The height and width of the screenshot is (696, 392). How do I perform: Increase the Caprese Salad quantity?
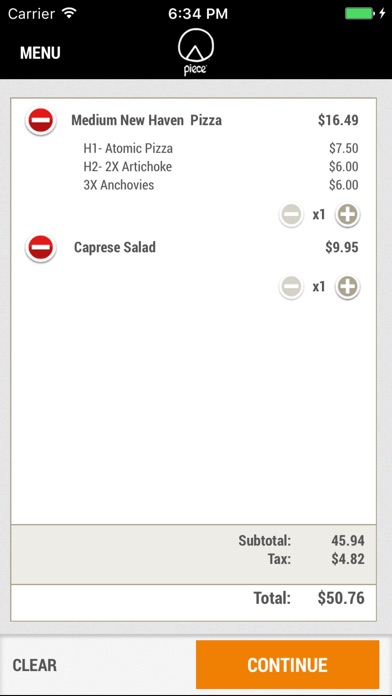coord(347,287)
